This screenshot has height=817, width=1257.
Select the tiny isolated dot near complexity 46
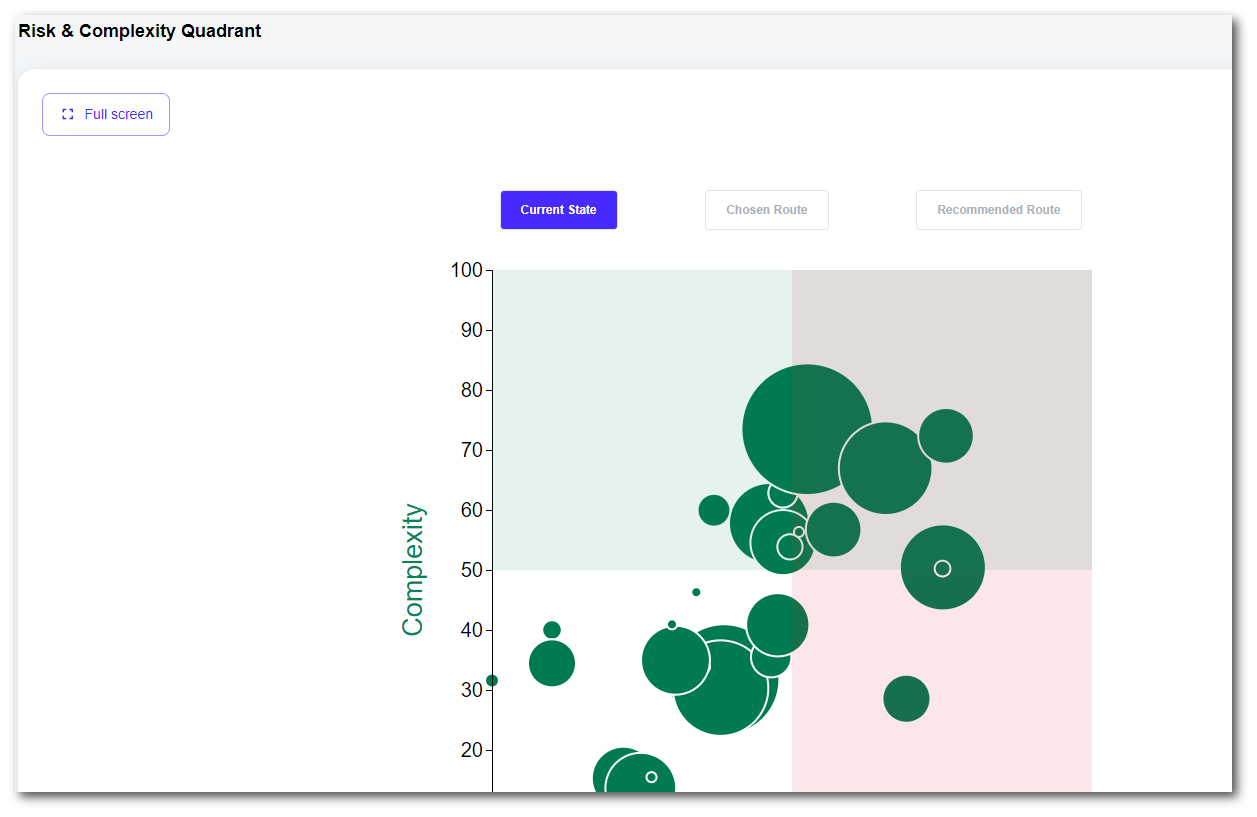pos(696,592)
